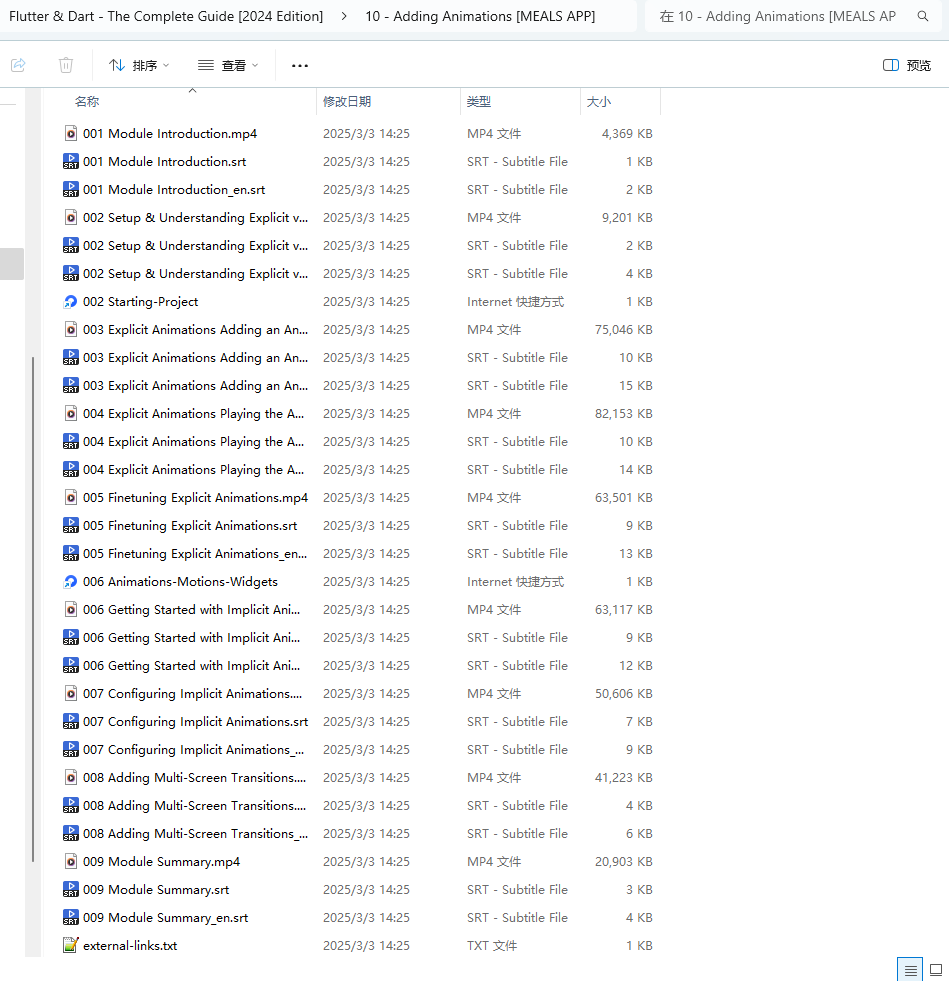Select file name 001 Module Introduction_en.srt
Screen dimensions: 949x981
click(174, 190)
